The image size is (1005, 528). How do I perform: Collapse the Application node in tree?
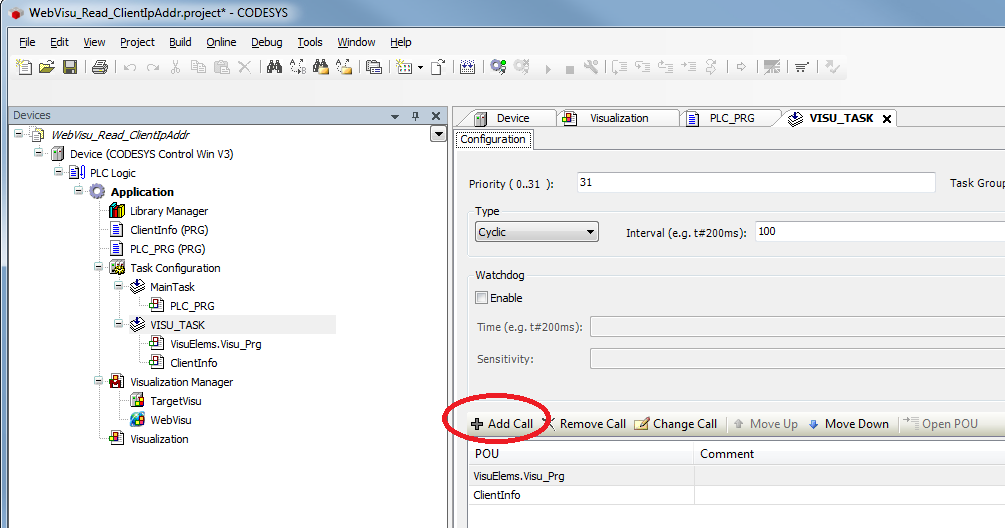[x=79, y=192]
